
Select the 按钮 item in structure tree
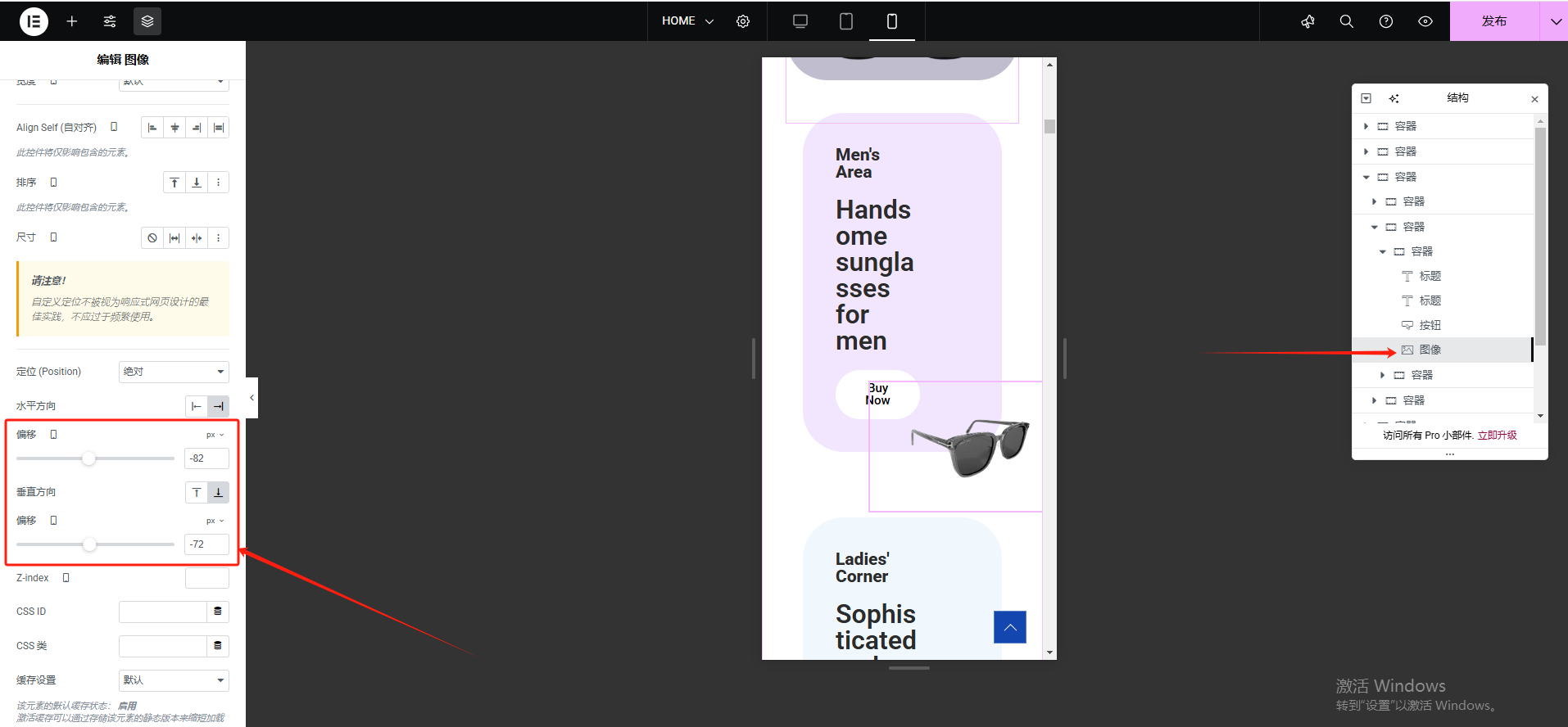pyautogui.click(x=1430, y=325)
